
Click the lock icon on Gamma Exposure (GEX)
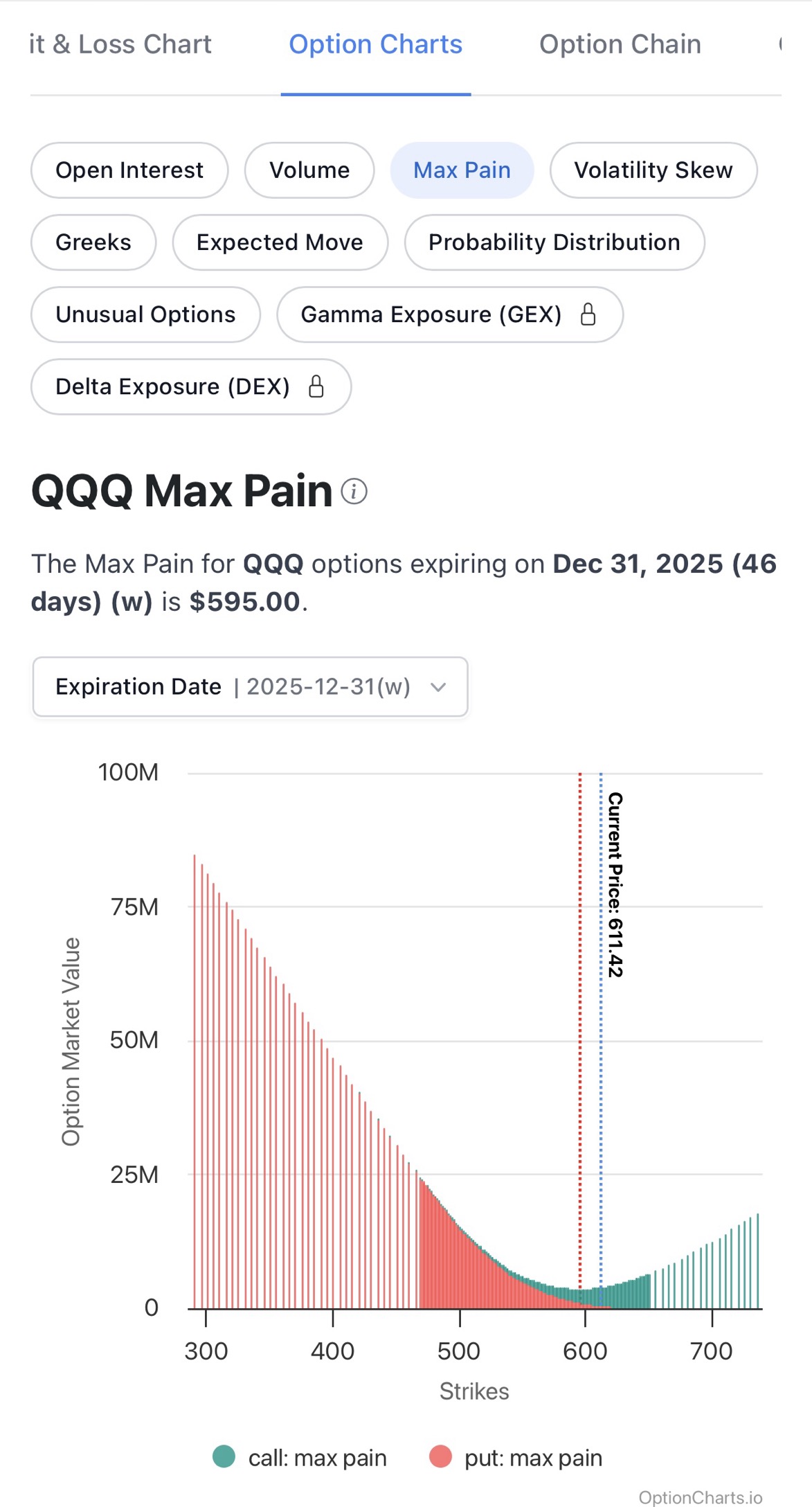tap(589, 315)
